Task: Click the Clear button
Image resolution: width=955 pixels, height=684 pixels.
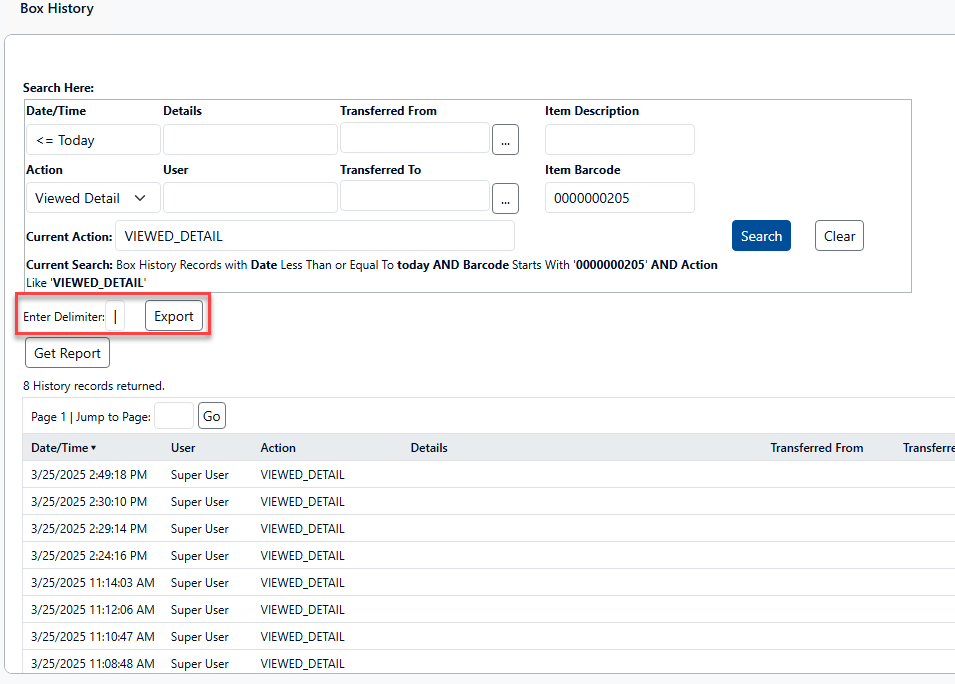Action: (839, 236)
